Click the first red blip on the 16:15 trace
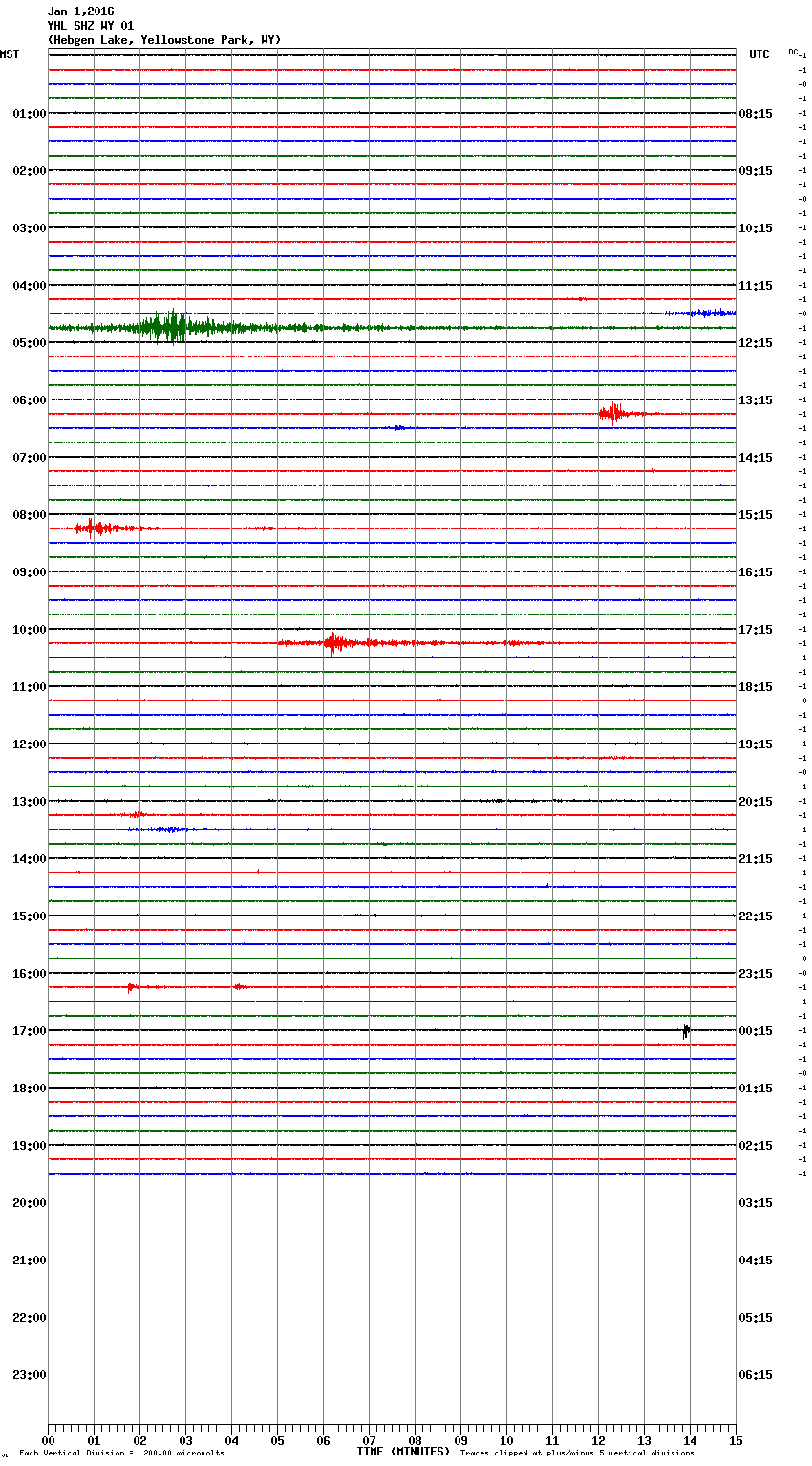812x1466 pixels. point(132,987)
